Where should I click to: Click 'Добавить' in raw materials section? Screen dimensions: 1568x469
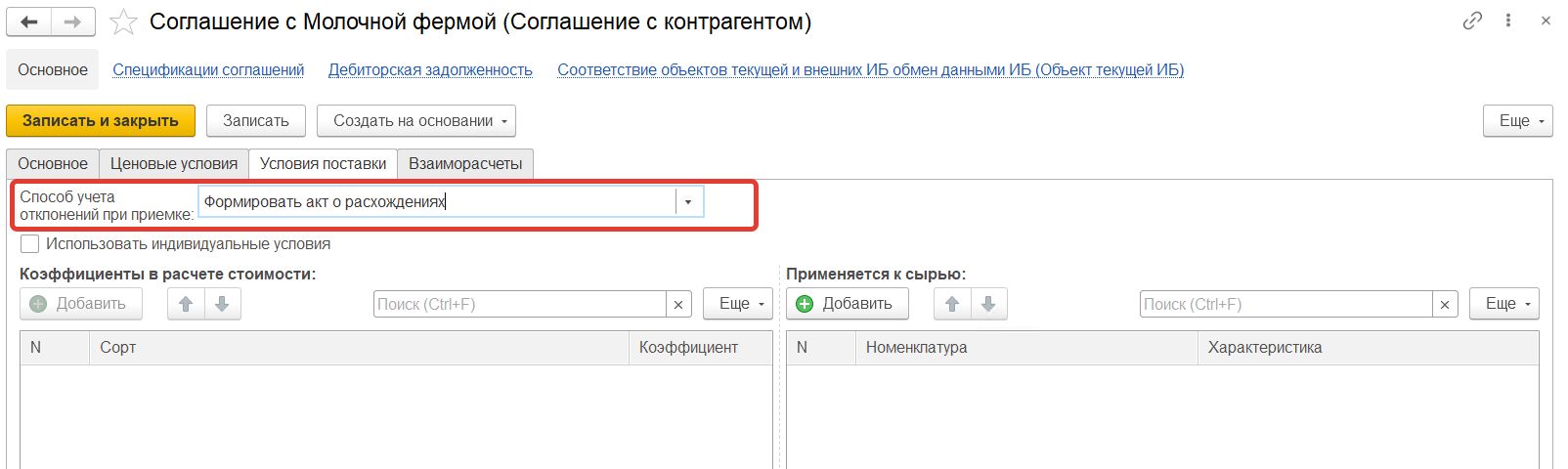(847, 304)
